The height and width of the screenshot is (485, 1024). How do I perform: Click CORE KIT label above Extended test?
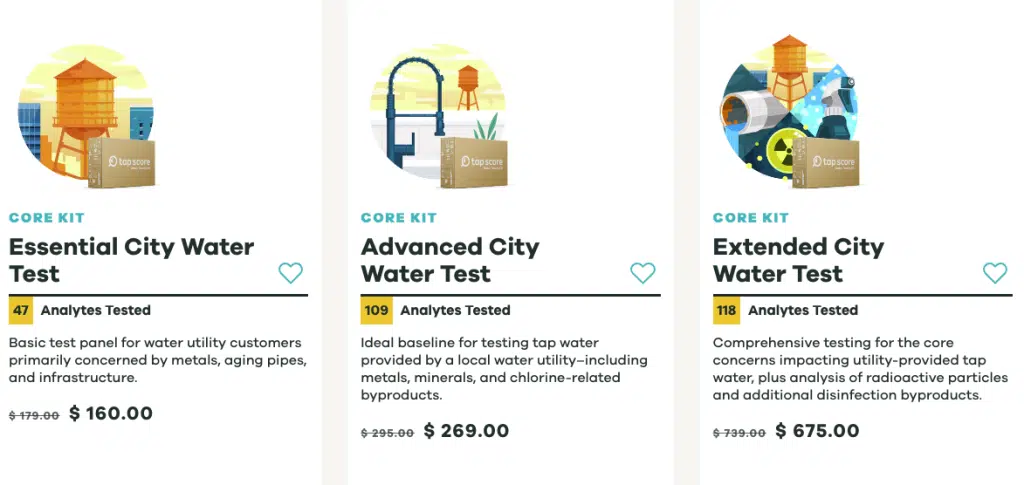[x=751, y=217]
